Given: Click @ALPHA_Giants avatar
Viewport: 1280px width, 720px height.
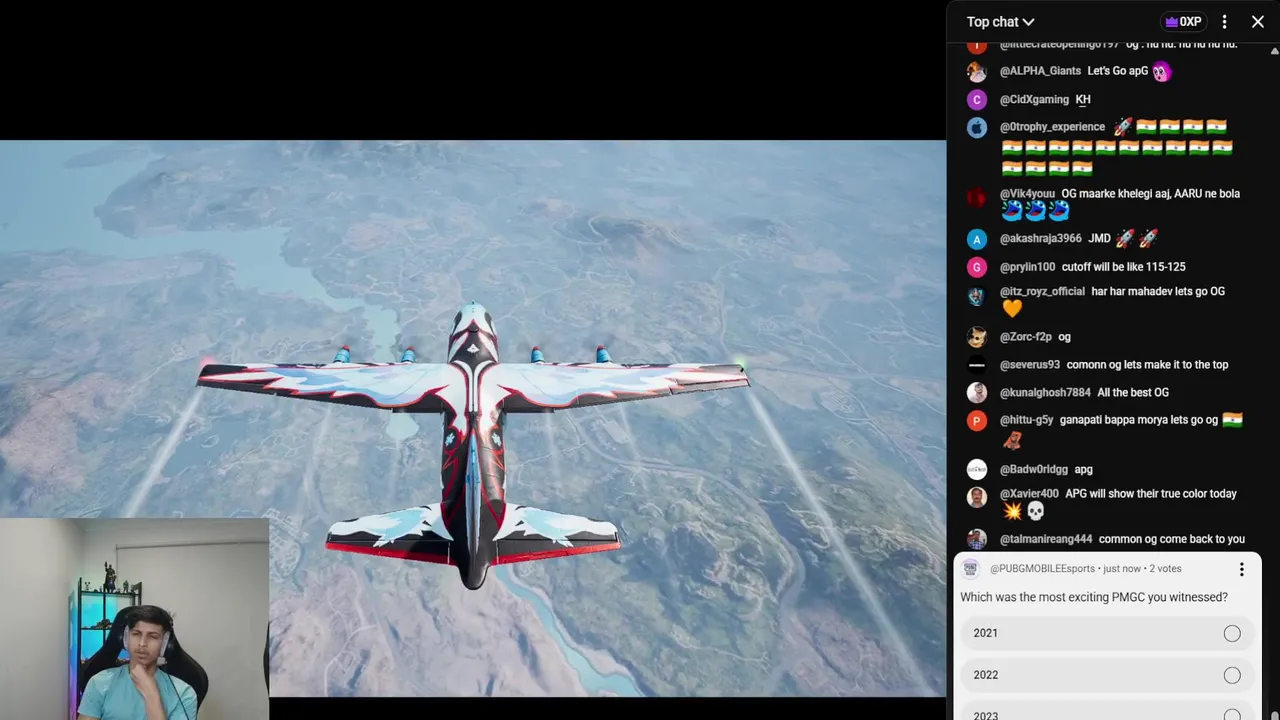Looking at the screenshot, I should (977, 72).
